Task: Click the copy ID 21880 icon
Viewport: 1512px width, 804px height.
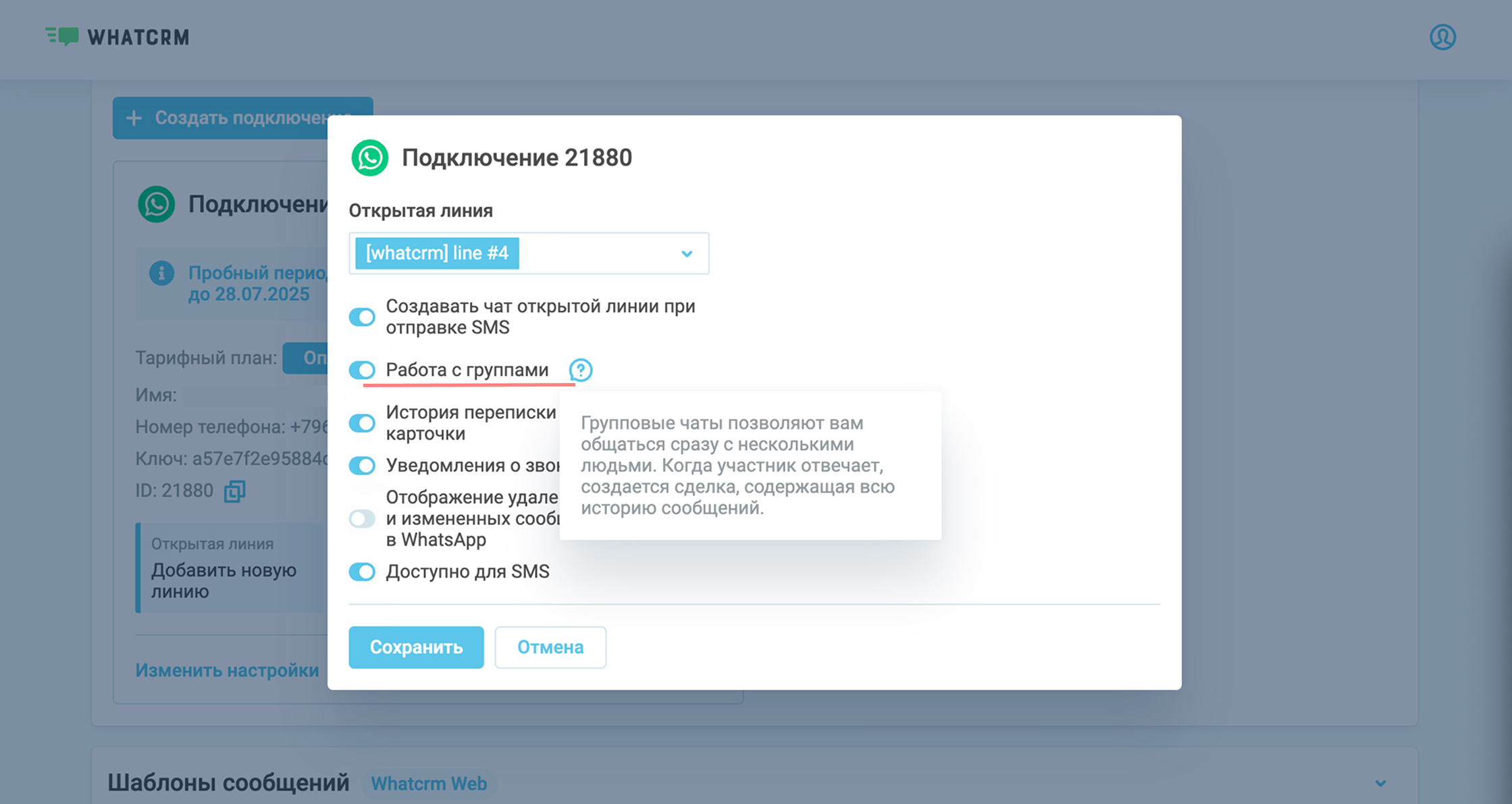Action: (234, 491)
